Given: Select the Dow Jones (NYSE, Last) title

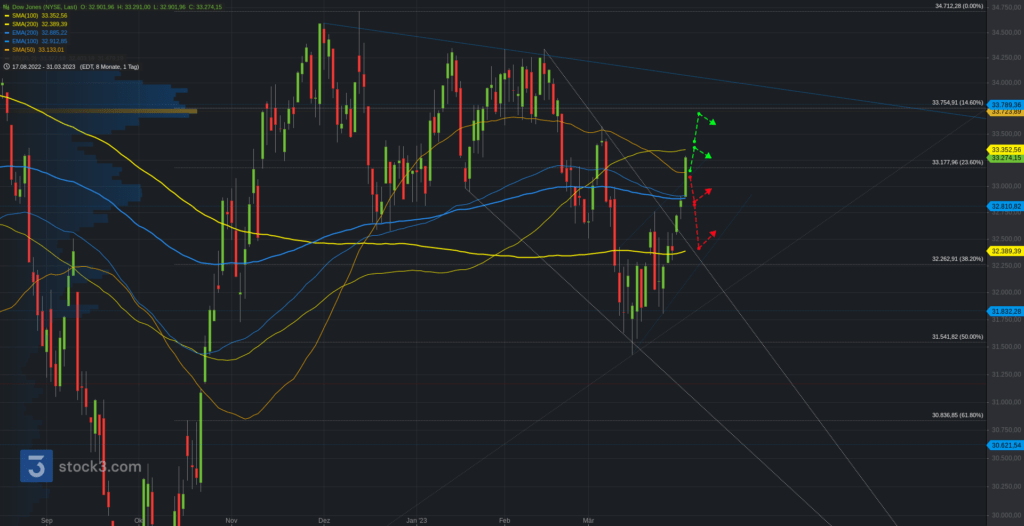Looking at the screenshot, I should (44, 7).
